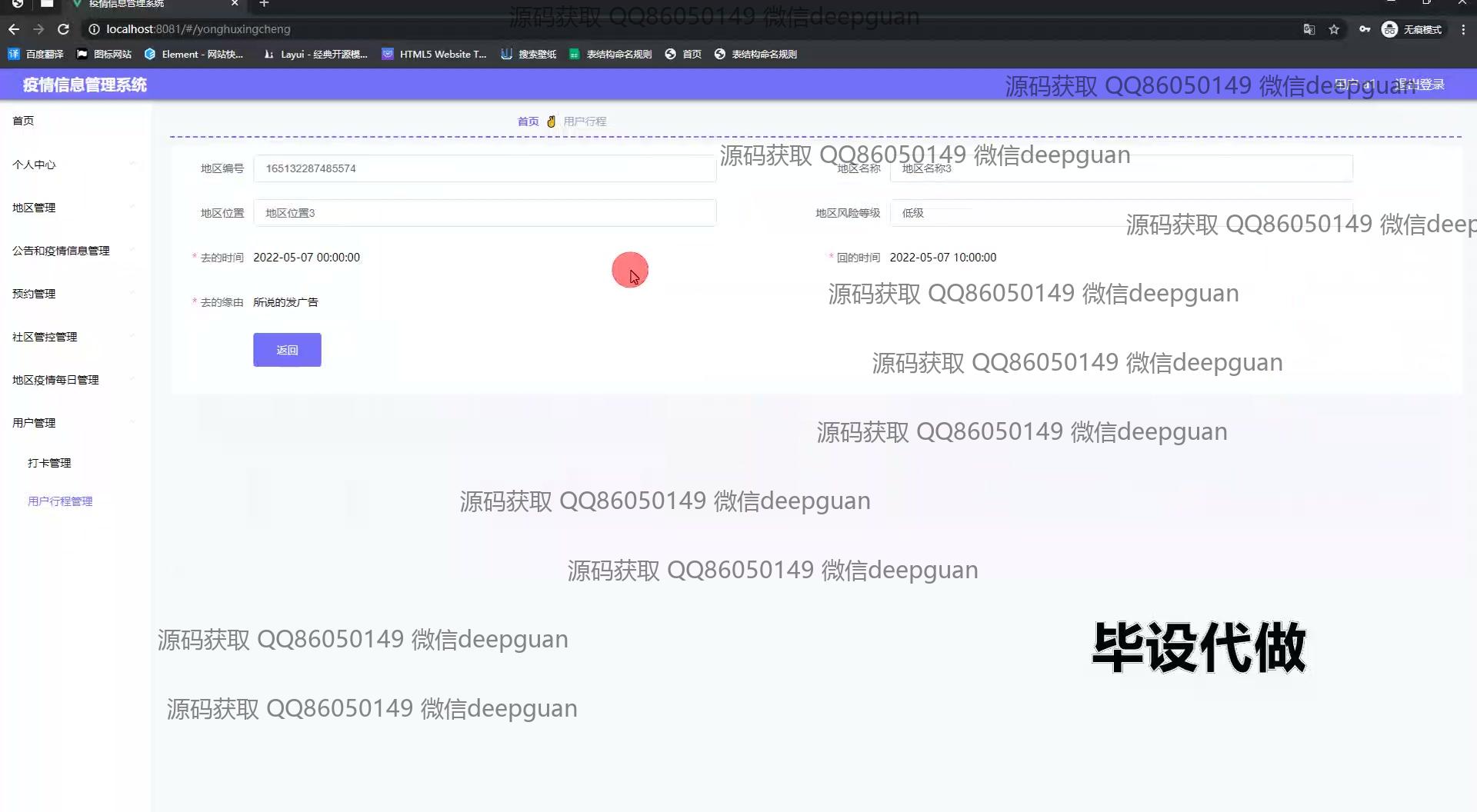1477x812 pixels.
Task: View site information icon beside localhost URL
Action: [94, 29]
